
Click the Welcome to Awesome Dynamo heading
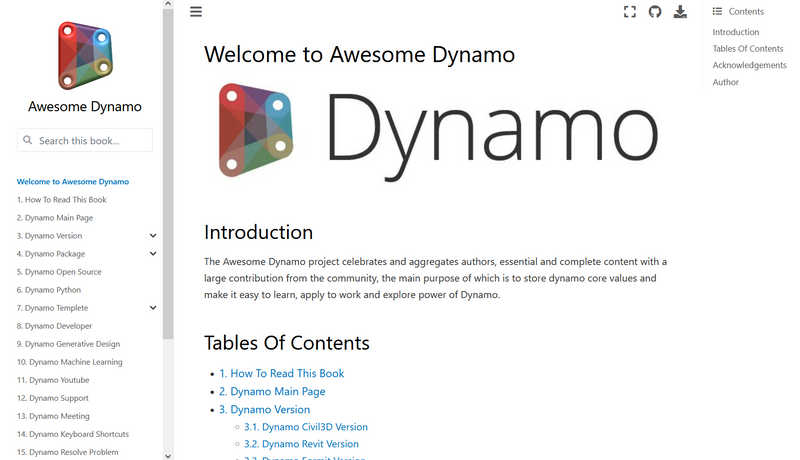[x=359, y=55]
